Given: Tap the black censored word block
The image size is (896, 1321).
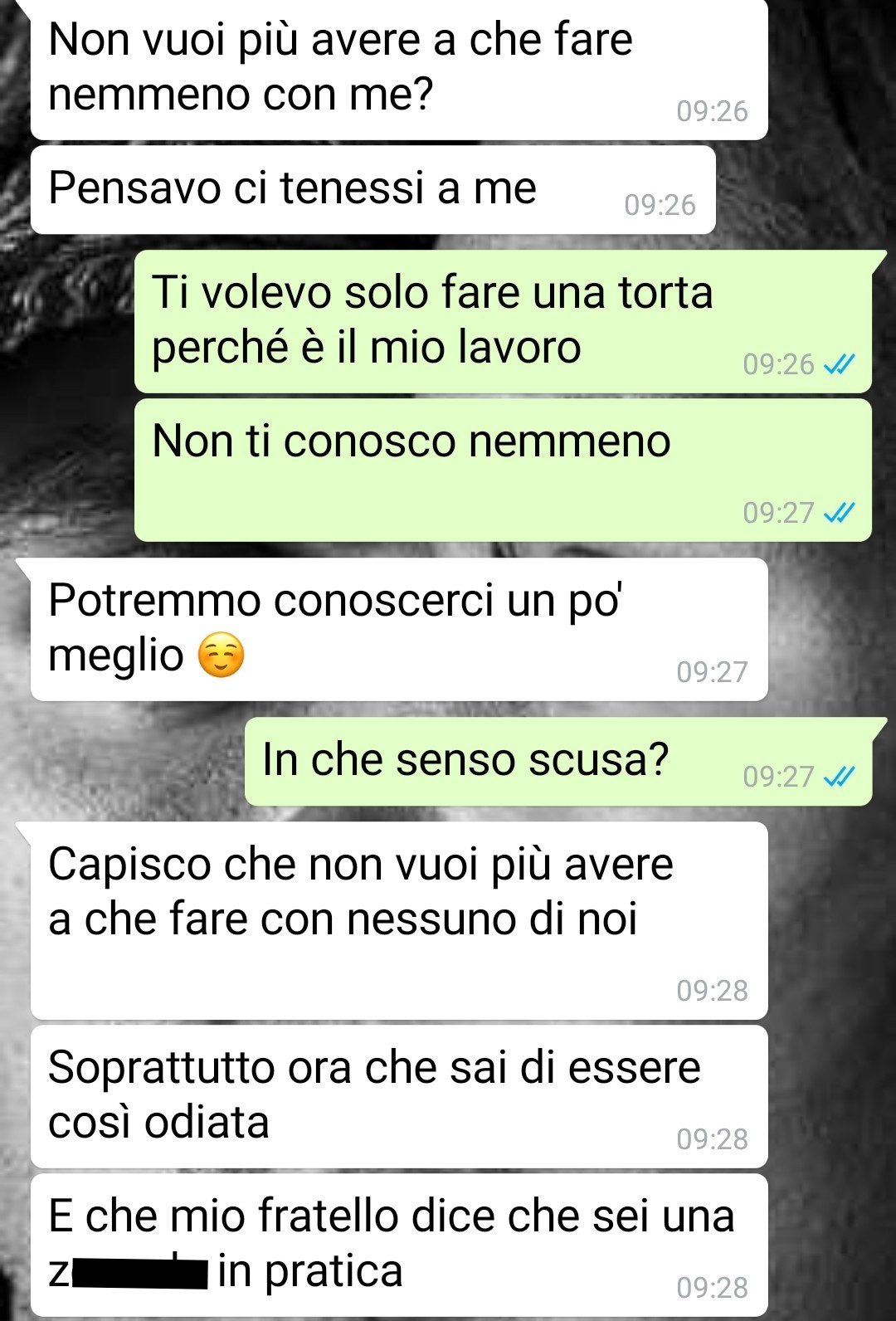Looking at the screenshot, I should coord(139,1272).
